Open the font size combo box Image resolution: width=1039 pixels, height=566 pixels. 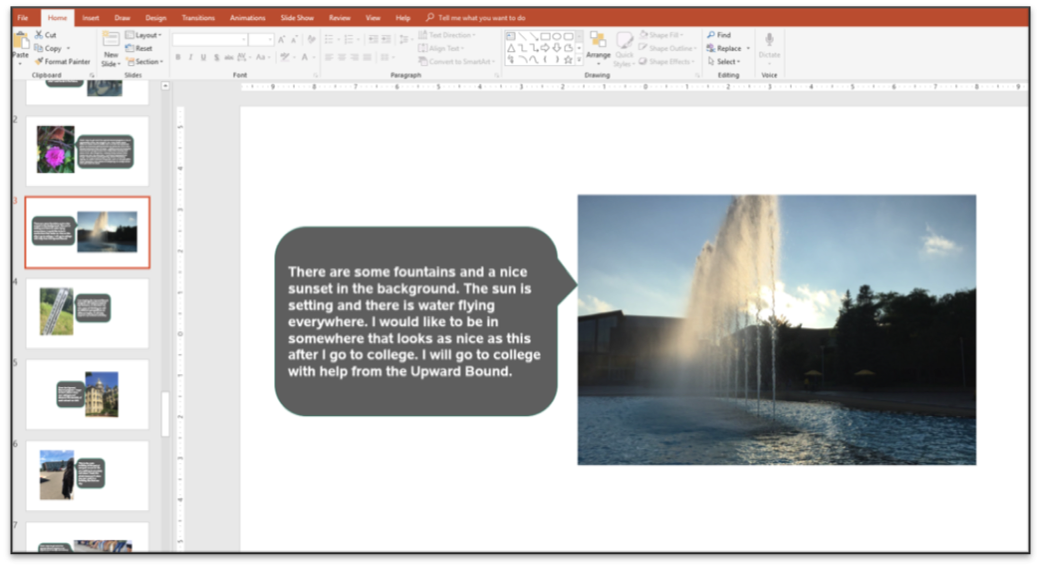(261, 40)
